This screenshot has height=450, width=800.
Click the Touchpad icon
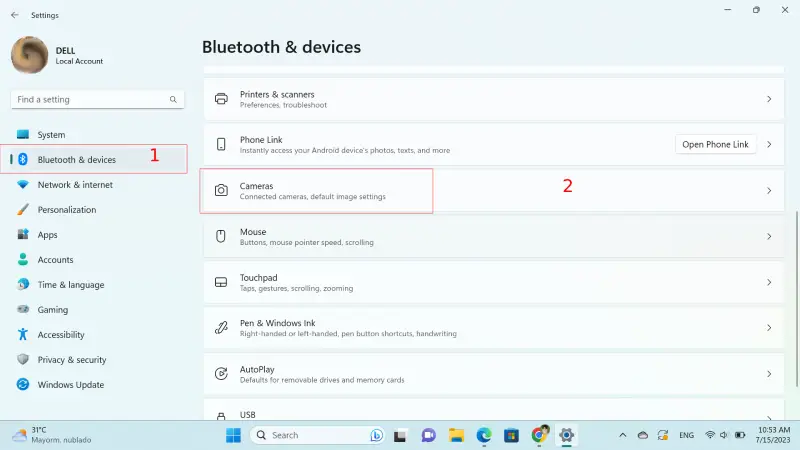(x=221, y=282)
